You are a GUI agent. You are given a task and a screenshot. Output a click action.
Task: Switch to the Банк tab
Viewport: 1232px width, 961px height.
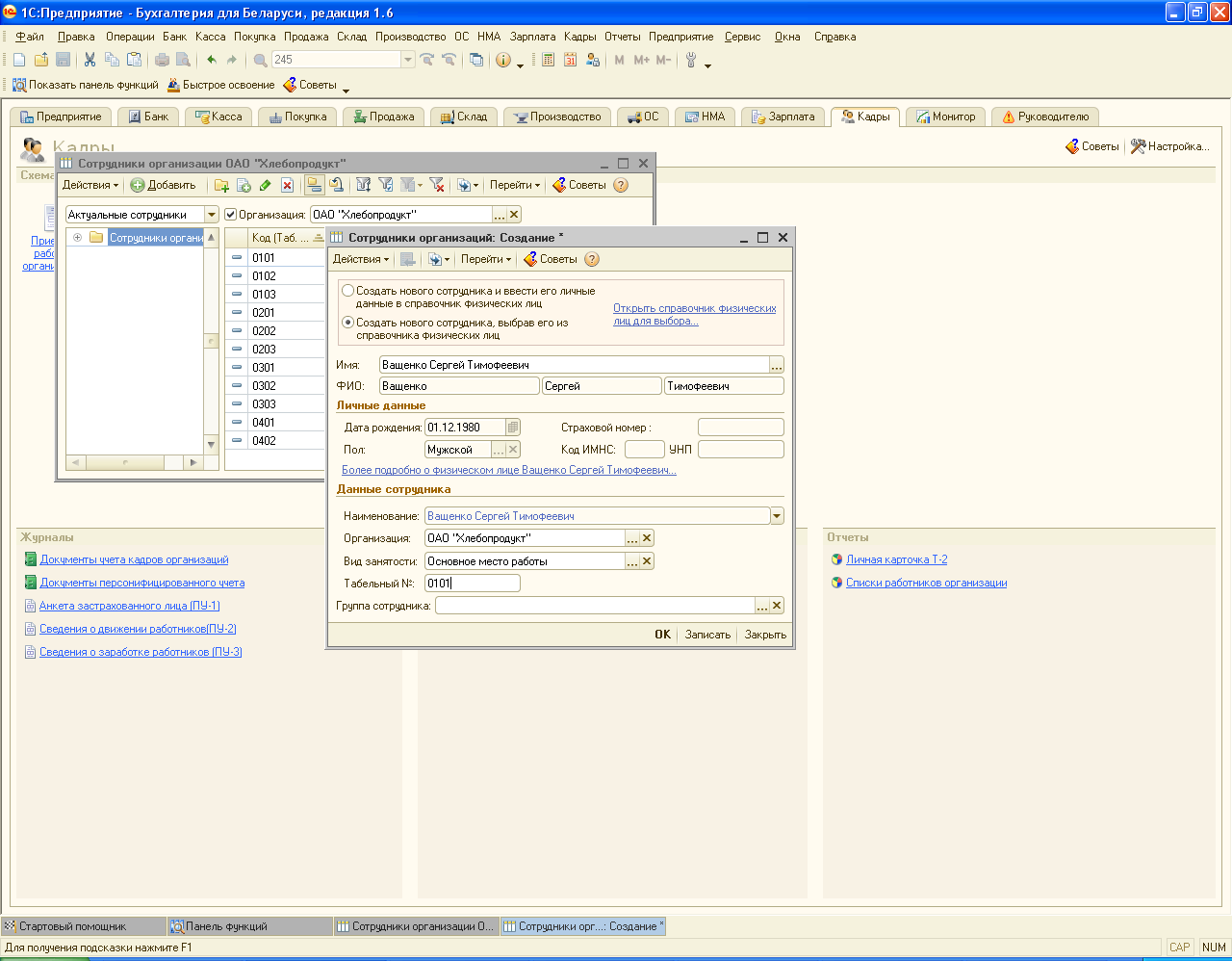click(148, 117)
